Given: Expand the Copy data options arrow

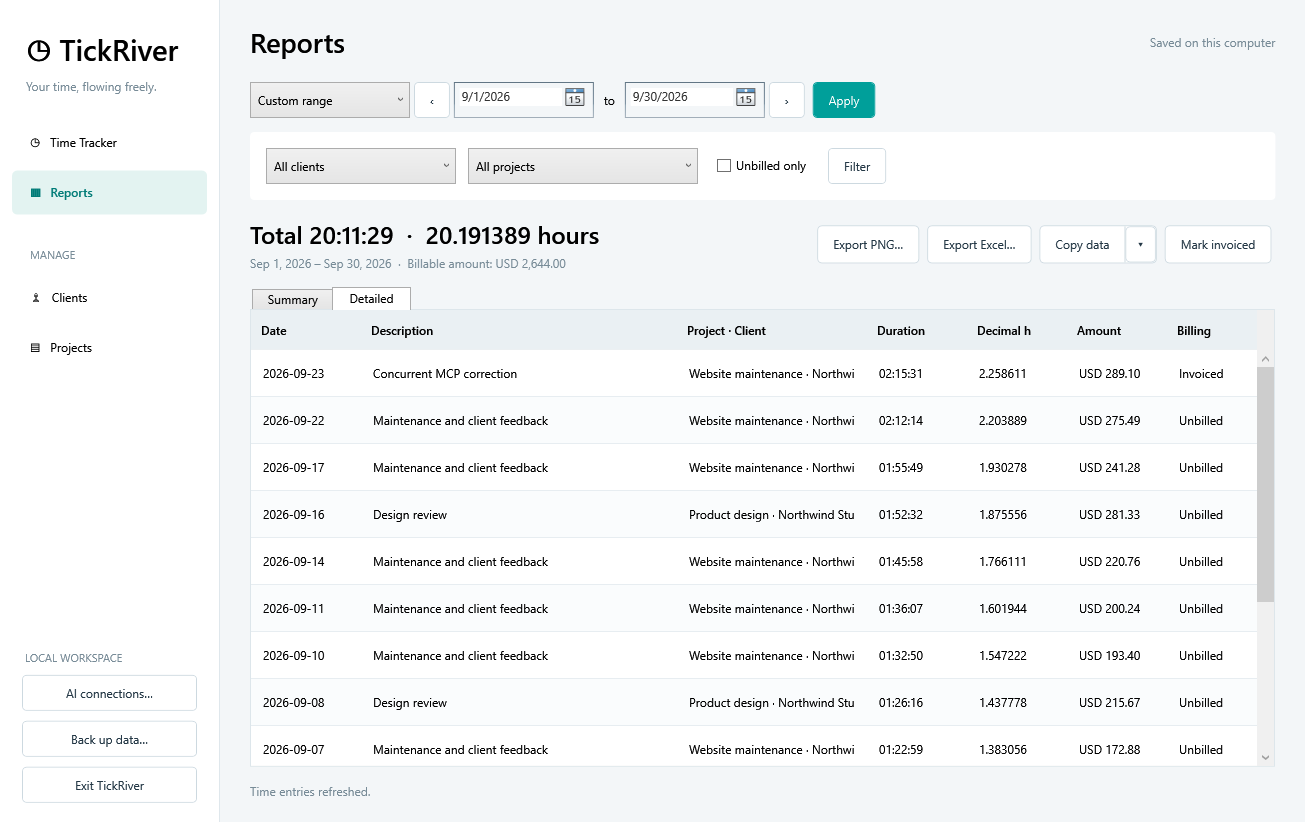Looking at the screenshot, I should (1141, 245).
